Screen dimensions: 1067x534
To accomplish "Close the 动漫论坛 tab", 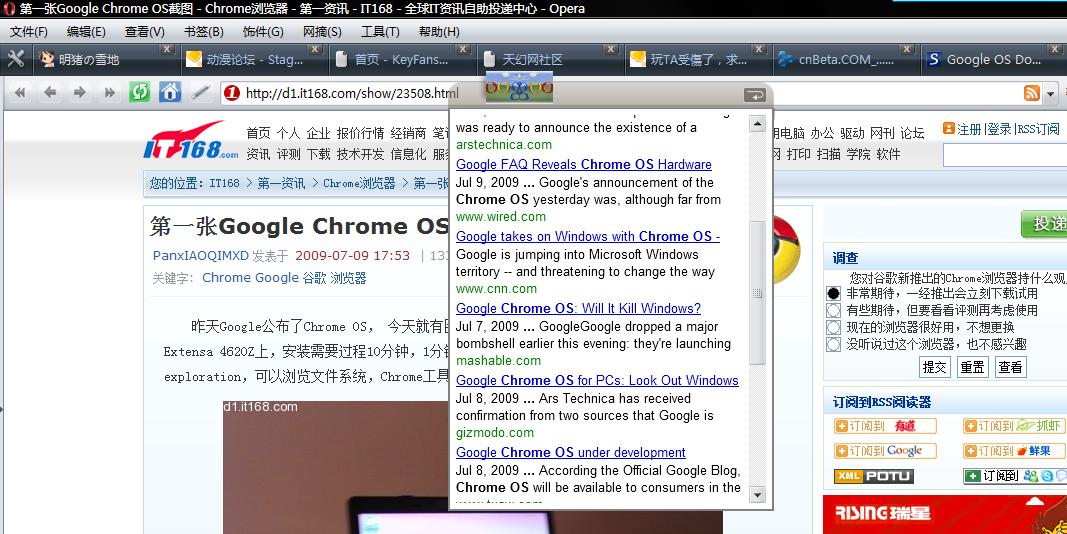I will pos(314,49).
